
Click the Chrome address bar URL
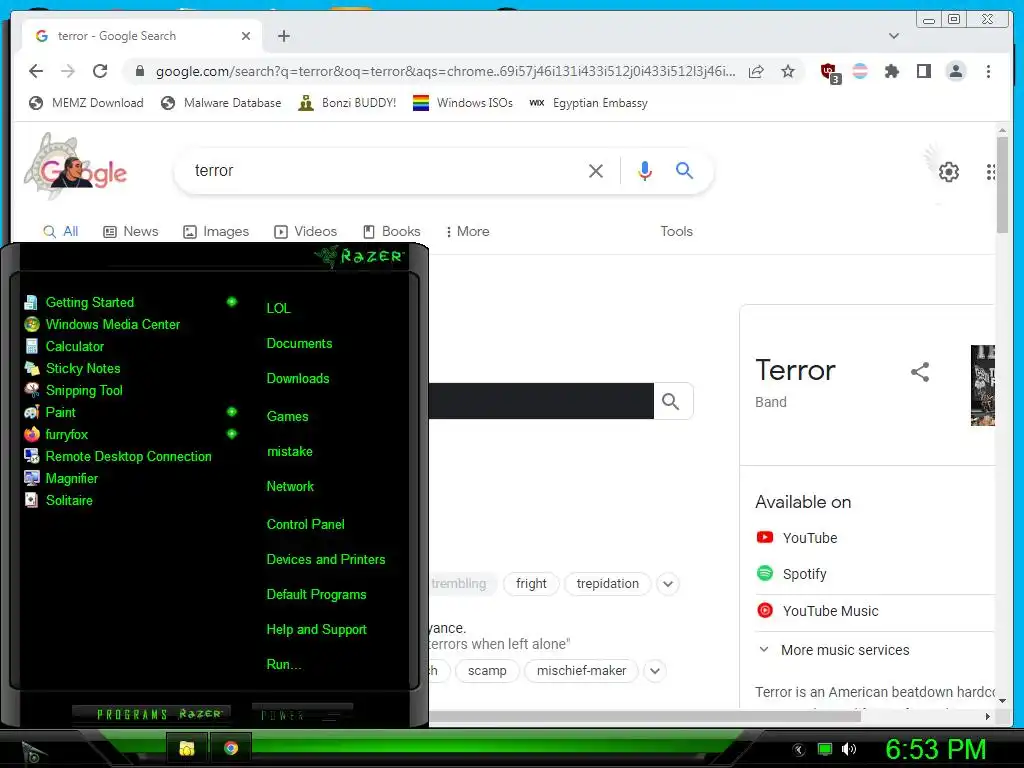click(x=445, y=71)
